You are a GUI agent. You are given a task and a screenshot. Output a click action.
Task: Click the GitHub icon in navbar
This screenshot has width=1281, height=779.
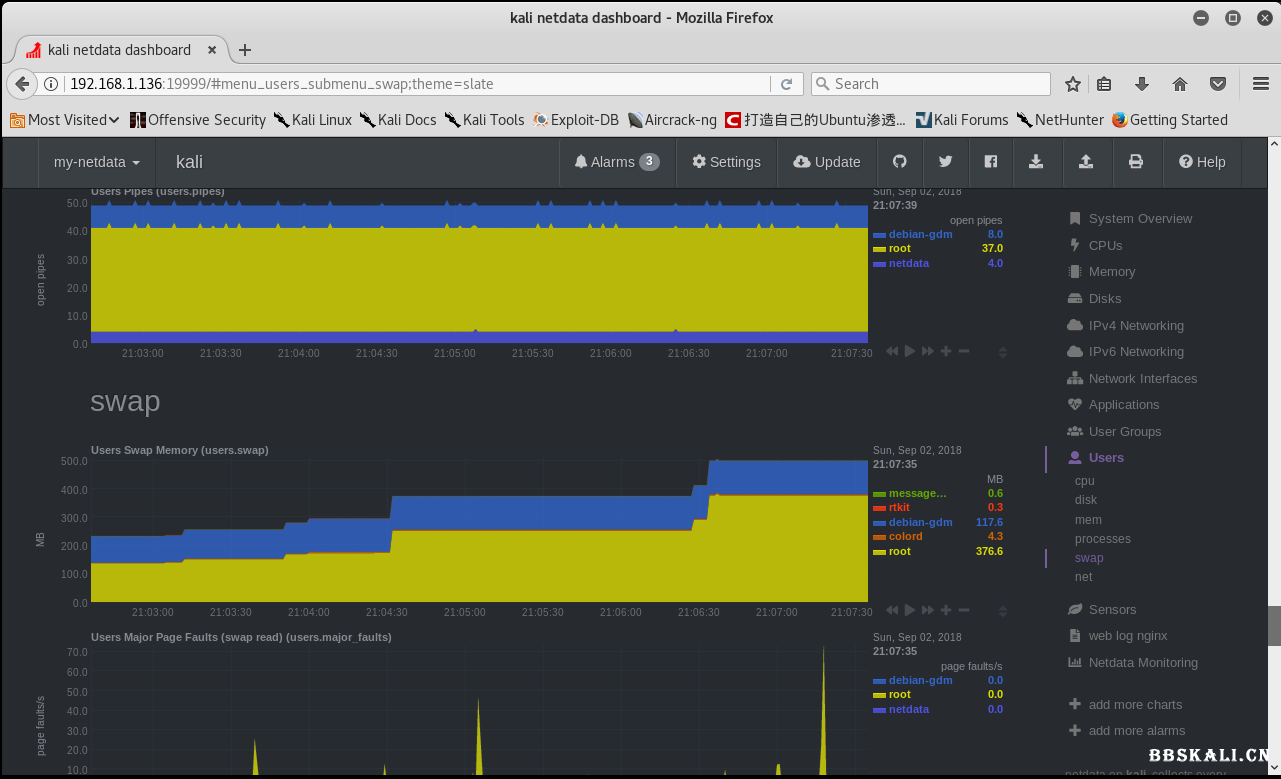coord(899,162)
